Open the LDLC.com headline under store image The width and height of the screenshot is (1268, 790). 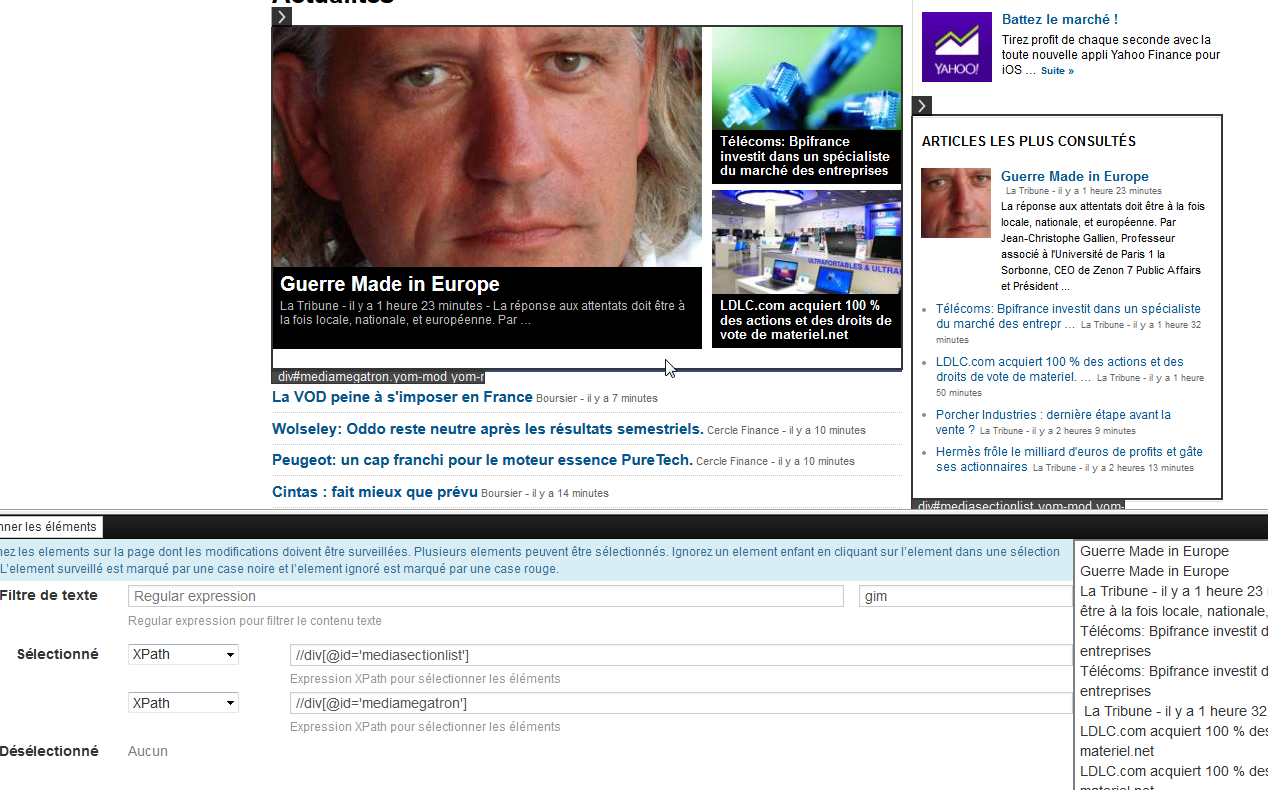(805, 320)
